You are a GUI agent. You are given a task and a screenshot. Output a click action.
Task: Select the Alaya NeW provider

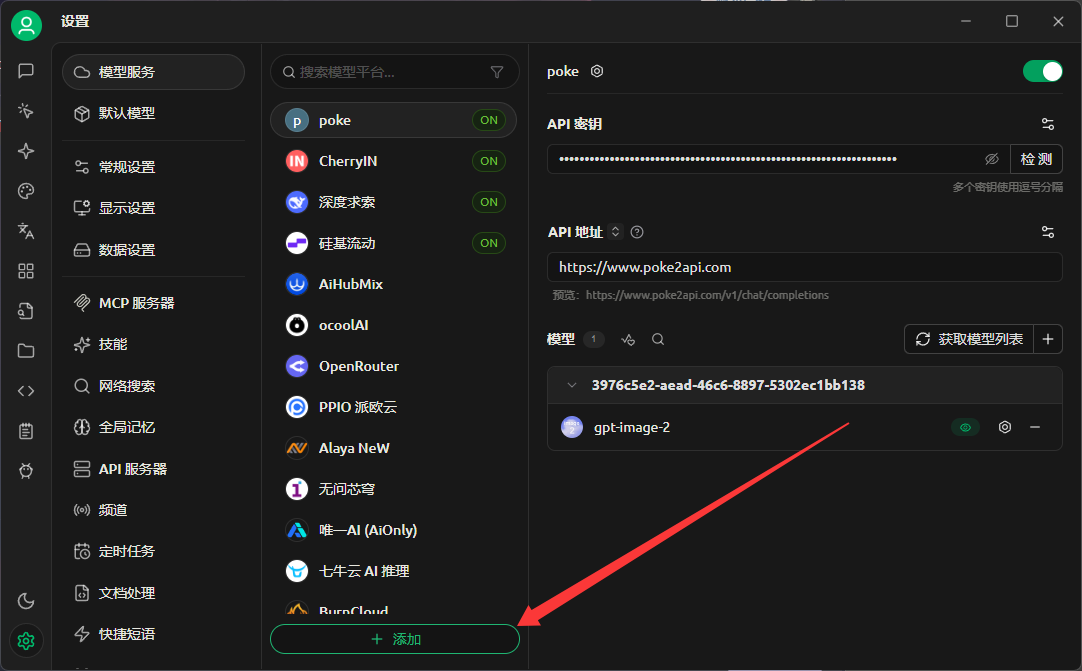[x=393, y=449]
